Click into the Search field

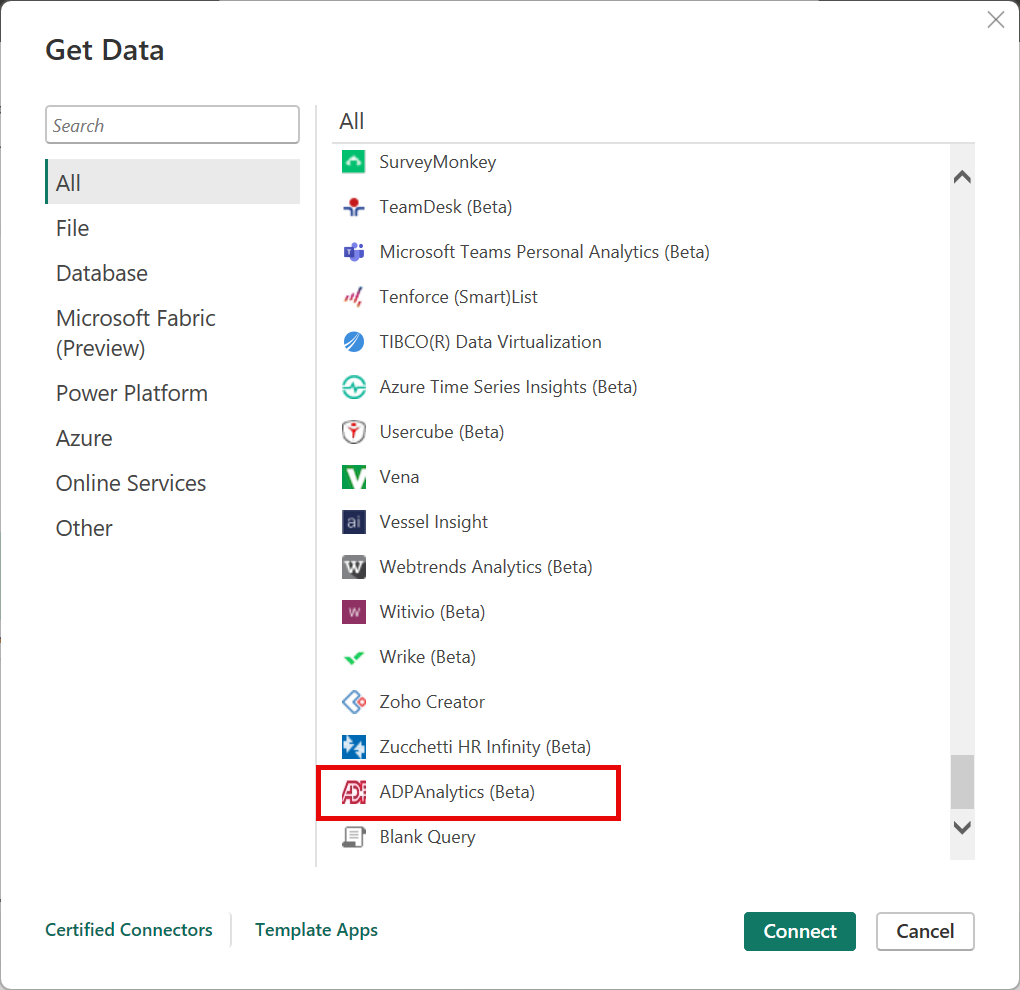172,125
